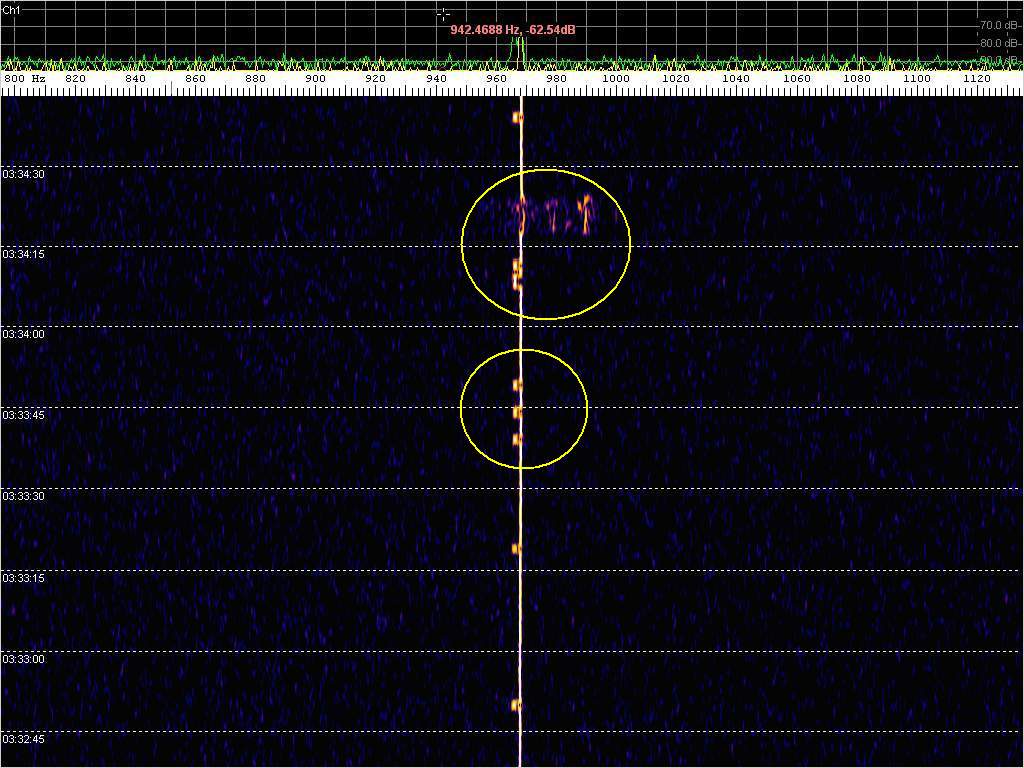This screenshot has width=1024, height=768.
Task: Click the crosshair cursor in the spectrum graph
Action: point(443,14)
